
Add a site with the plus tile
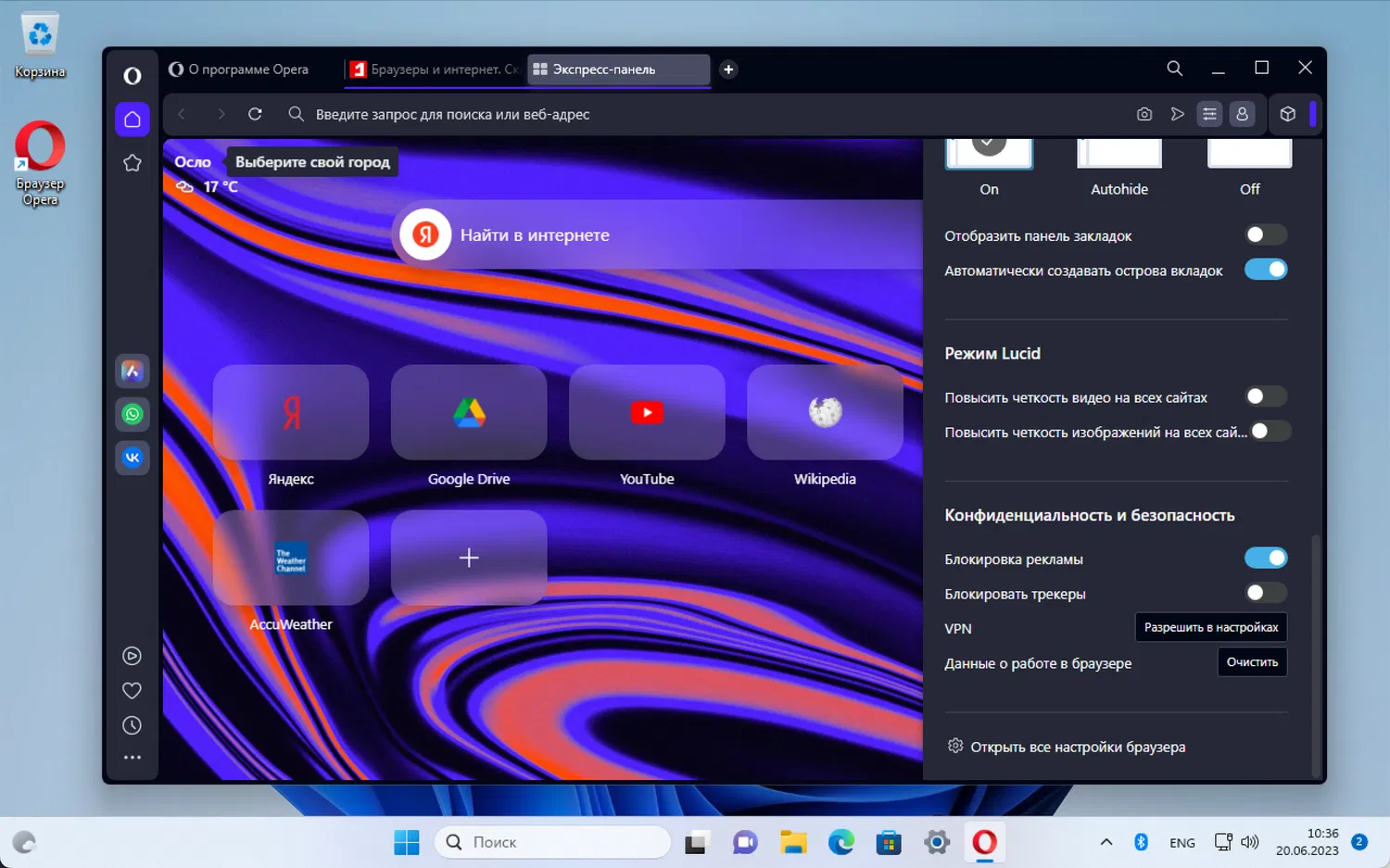click(469, 558)
